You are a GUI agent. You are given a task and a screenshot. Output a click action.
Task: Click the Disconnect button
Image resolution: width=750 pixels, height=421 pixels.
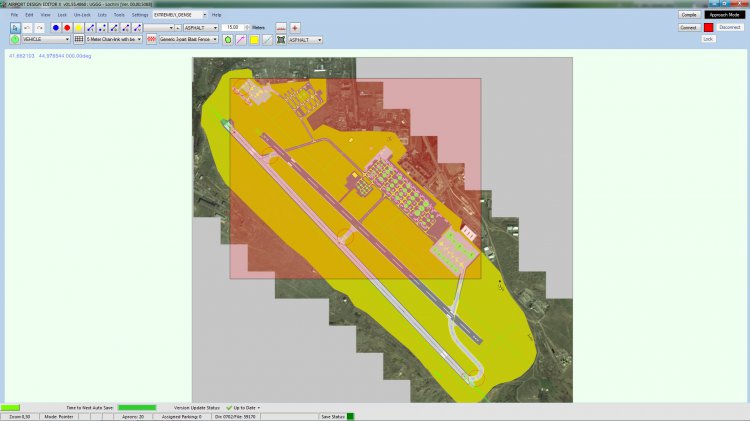[x=730, y=28]
